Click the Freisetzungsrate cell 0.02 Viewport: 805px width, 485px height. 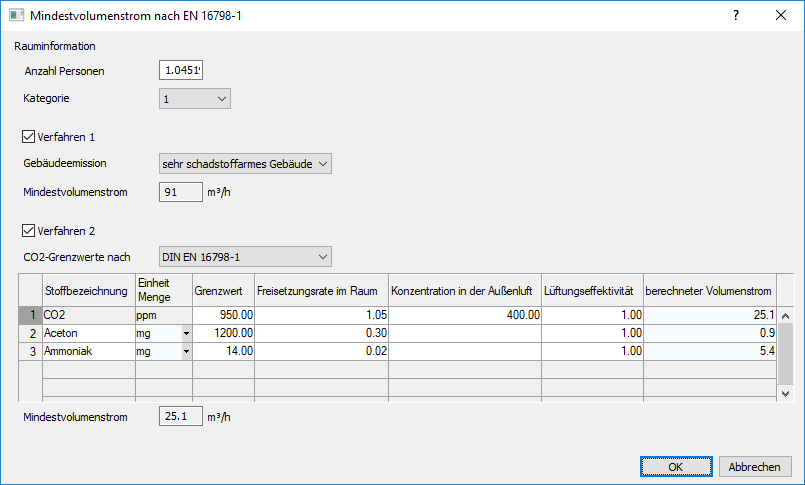click(321, 352)
